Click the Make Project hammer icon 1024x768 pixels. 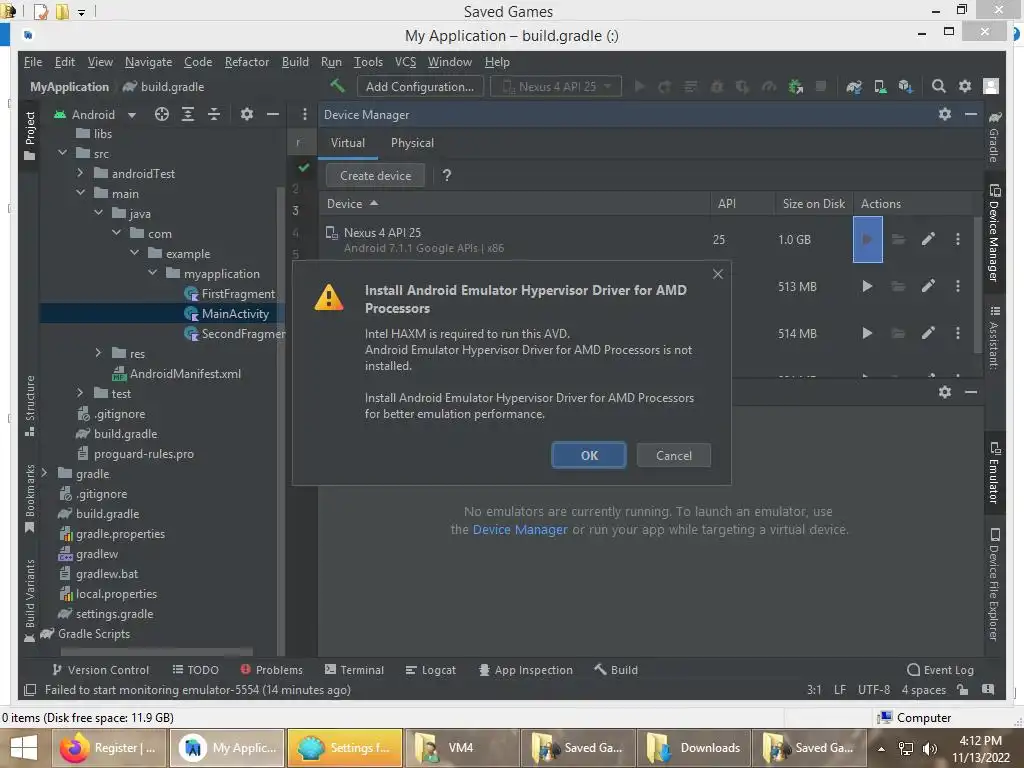[x=337, y=86]
